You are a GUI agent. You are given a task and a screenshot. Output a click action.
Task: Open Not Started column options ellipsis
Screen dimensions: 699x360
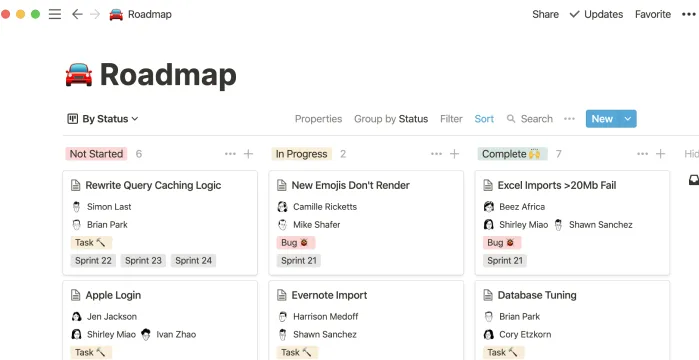pyautogui.click(x=230, y=154)
